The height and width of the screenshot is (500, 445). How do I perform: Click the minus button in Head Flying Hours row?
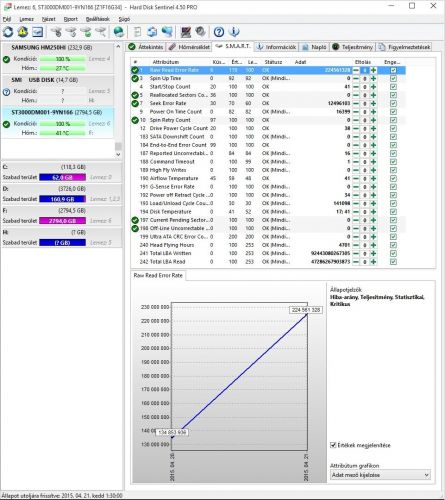(x=356, y=245)
